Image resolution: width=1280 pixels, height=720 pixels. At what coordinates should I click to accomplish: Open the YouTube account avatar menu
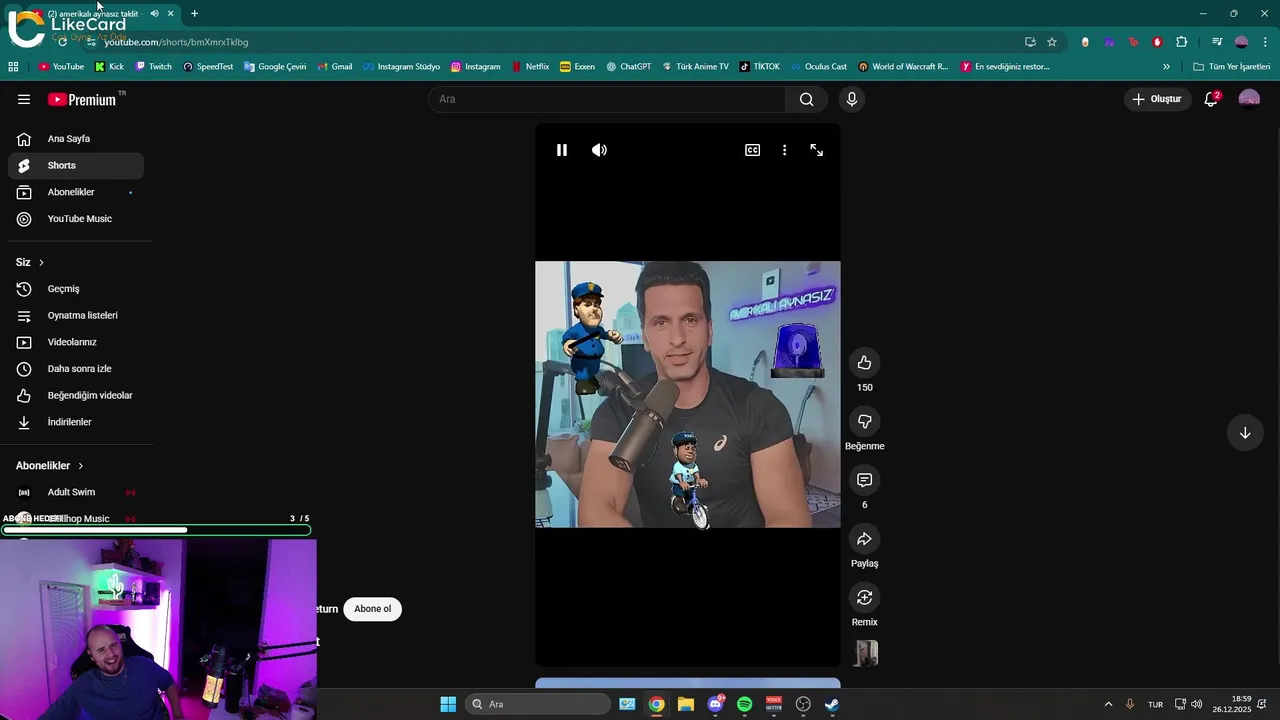click(1249, 99)
